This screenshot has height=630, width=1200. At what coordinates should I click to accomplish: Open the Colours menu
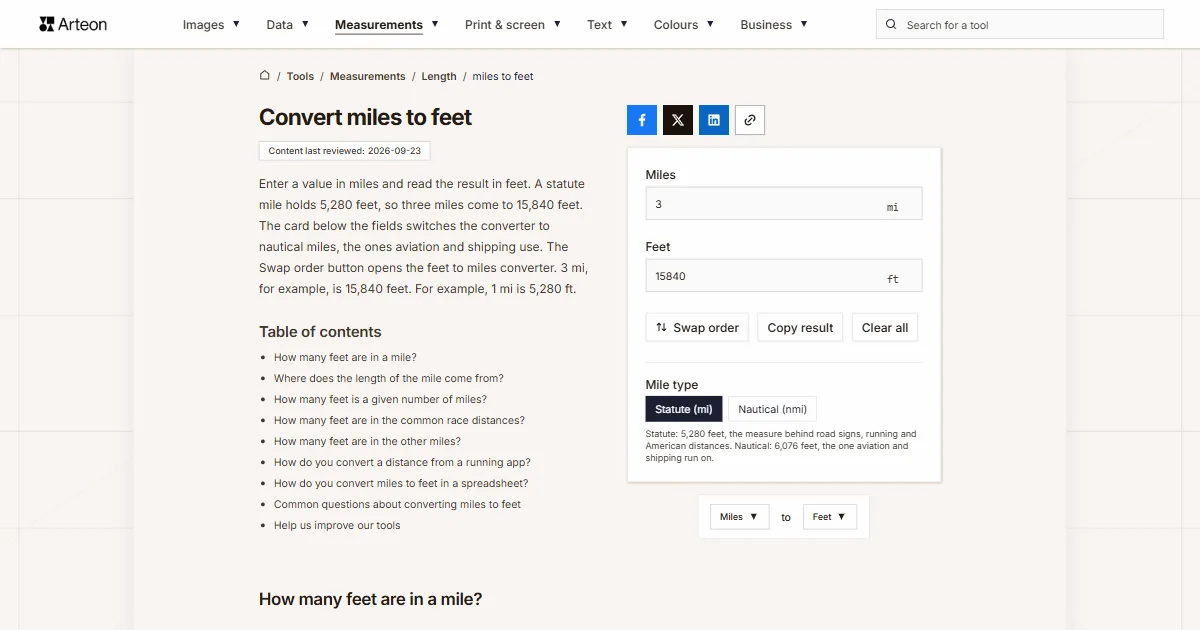coord(684,25)
